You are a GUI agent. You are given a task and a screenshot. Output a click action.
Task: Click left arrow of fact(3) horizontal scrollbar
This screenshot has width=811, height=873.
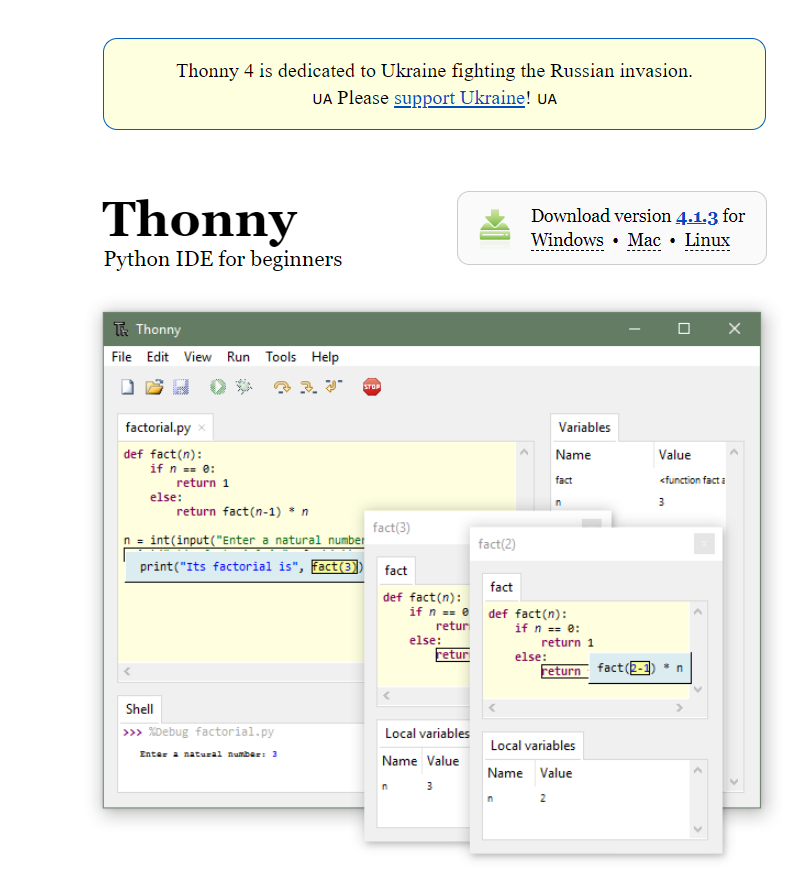coord(386,695)
